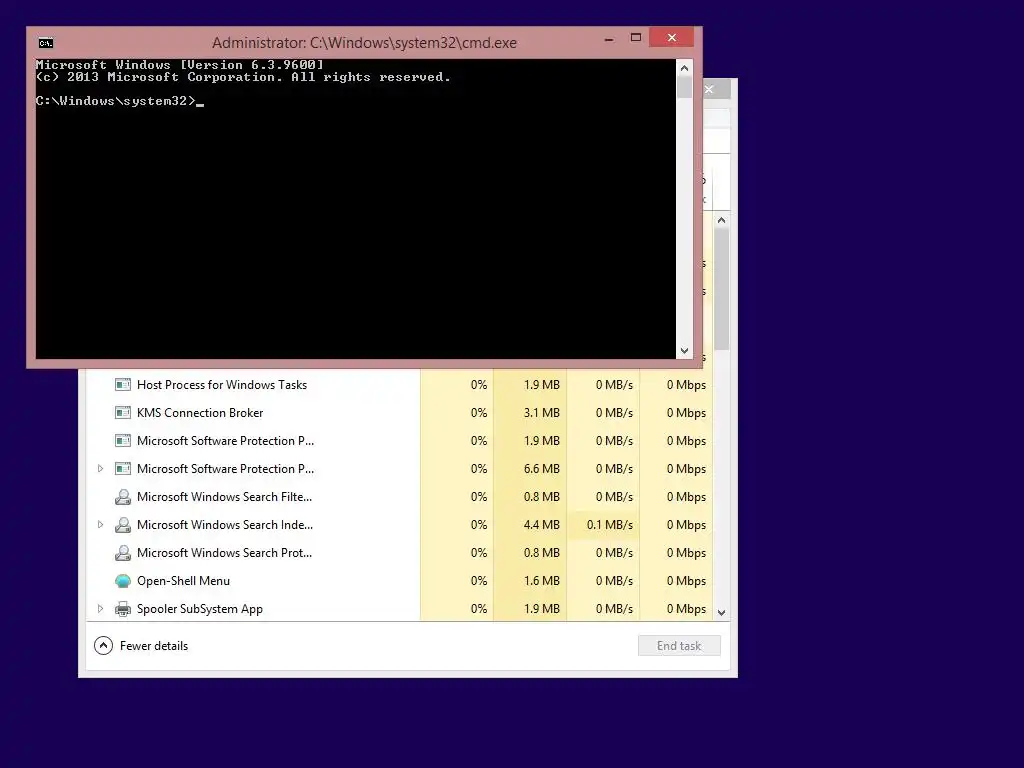Click the Microsoft Windows Search Filter icon
Viewport: 1024px width, 768px height.
(123, 497)
